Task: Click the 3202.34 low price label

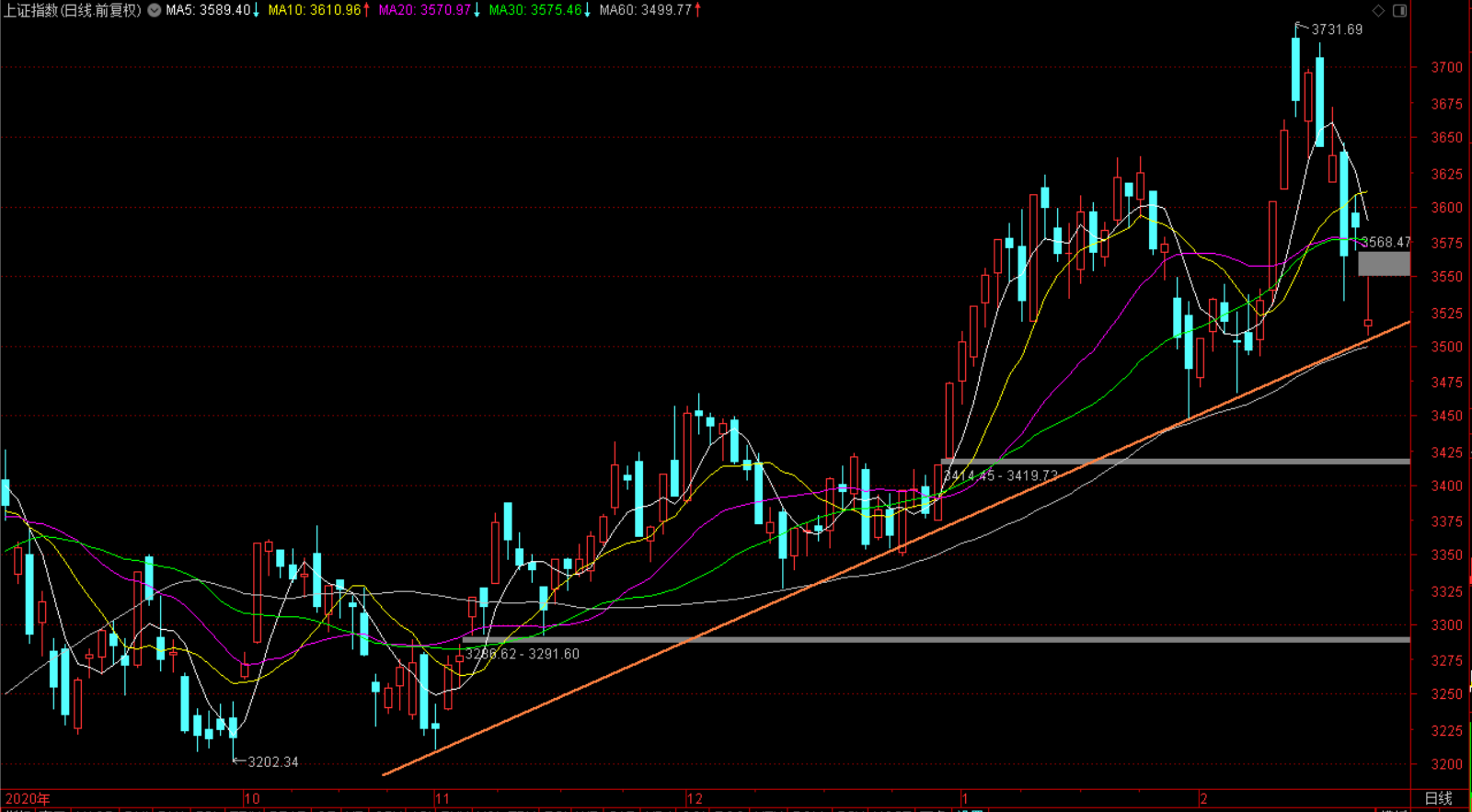Action: [273, 761]
